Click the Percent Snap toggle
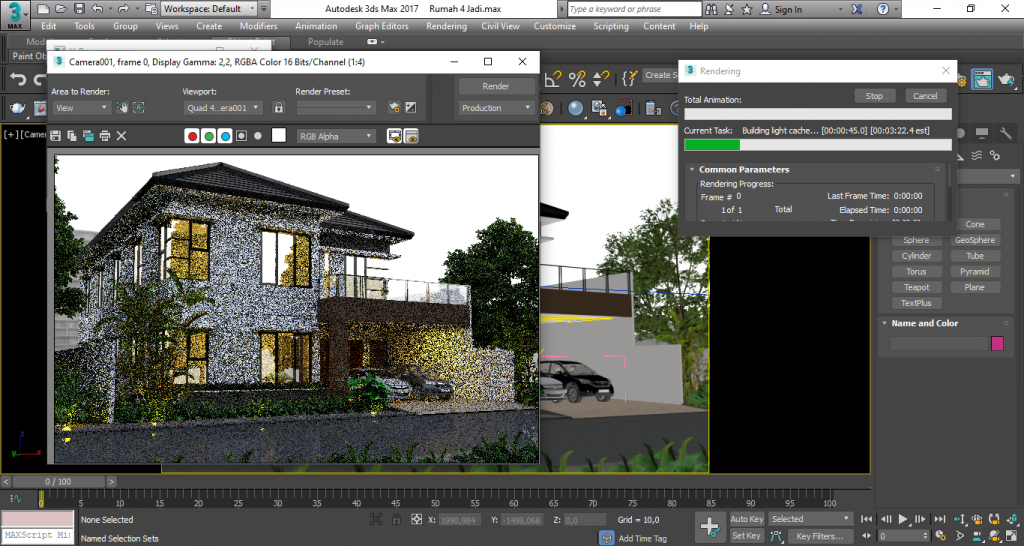 577,79
